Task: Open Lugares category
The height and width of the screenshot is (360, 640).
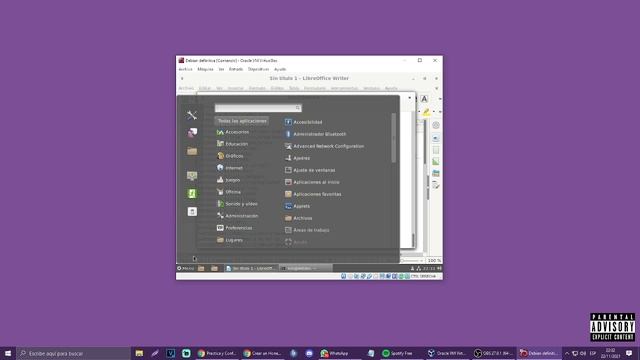Action: click(x=230, y=240)
